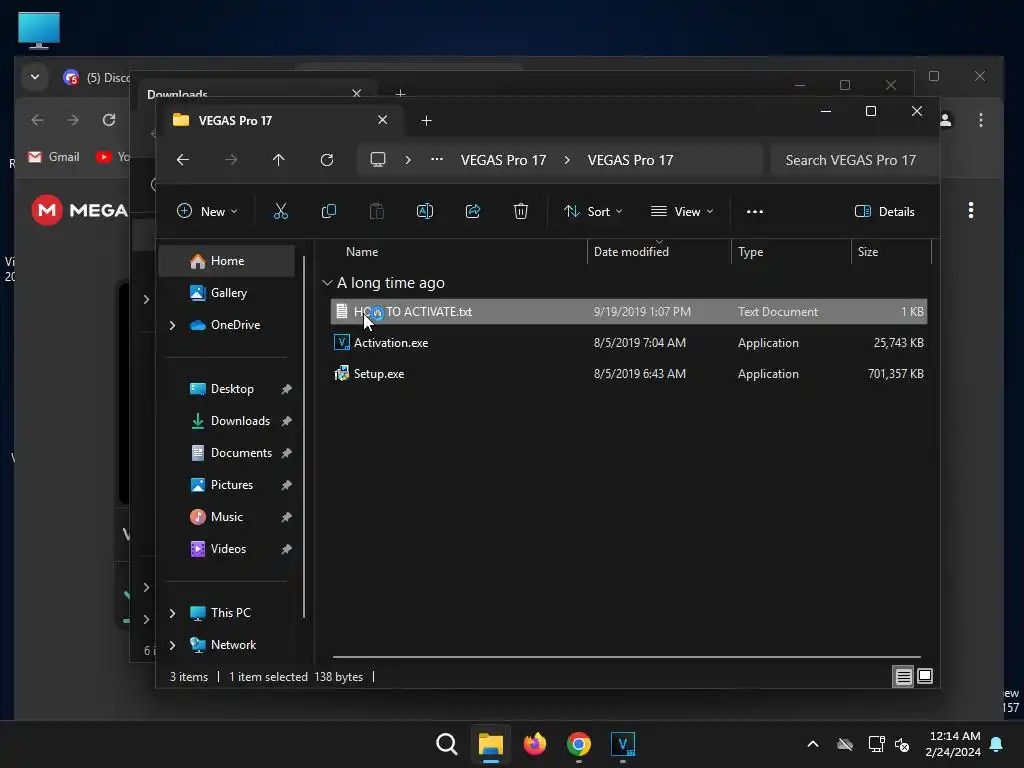Viewport: 1024px width, 768px height.
Task: Open Gallery in the navigation pane
Action: (x=227, y=293)
